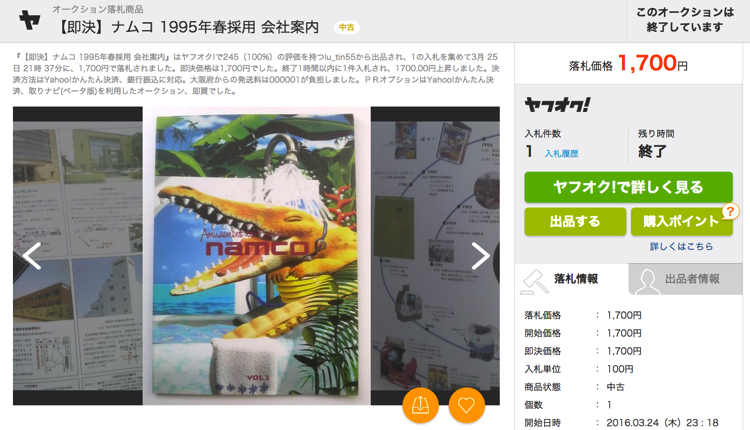This screenshot has width=750, height=430.
Task: Select the 落札情報 tab
Action: (572, 279)
